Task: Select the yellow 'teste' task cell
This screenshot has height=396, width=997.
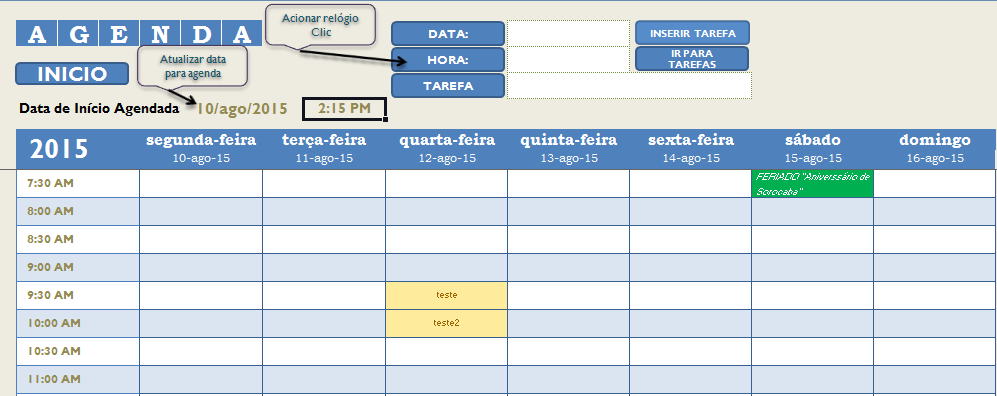Action: [x=446, y=295]
